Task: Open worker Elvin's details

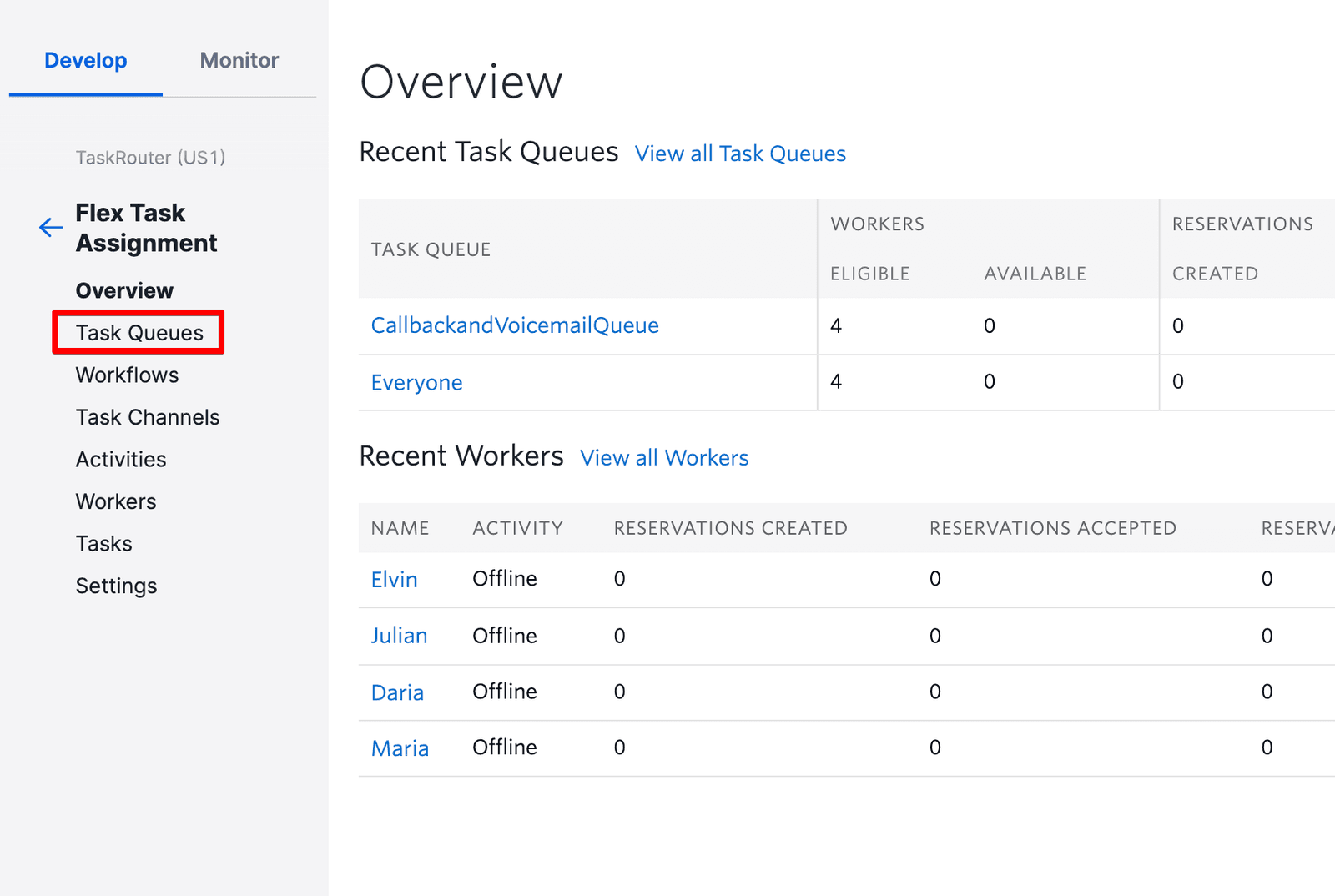Action: [x=394, y=579]
